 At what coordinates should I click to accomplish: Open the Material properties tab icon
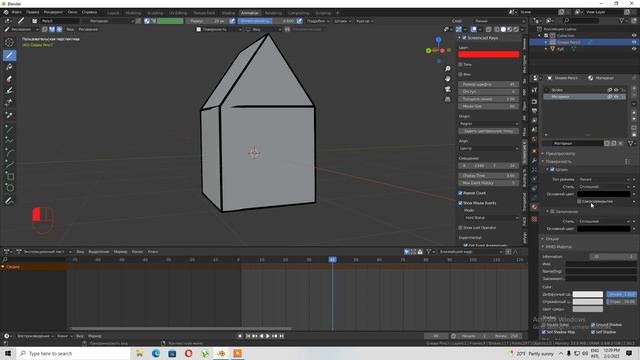534,207
